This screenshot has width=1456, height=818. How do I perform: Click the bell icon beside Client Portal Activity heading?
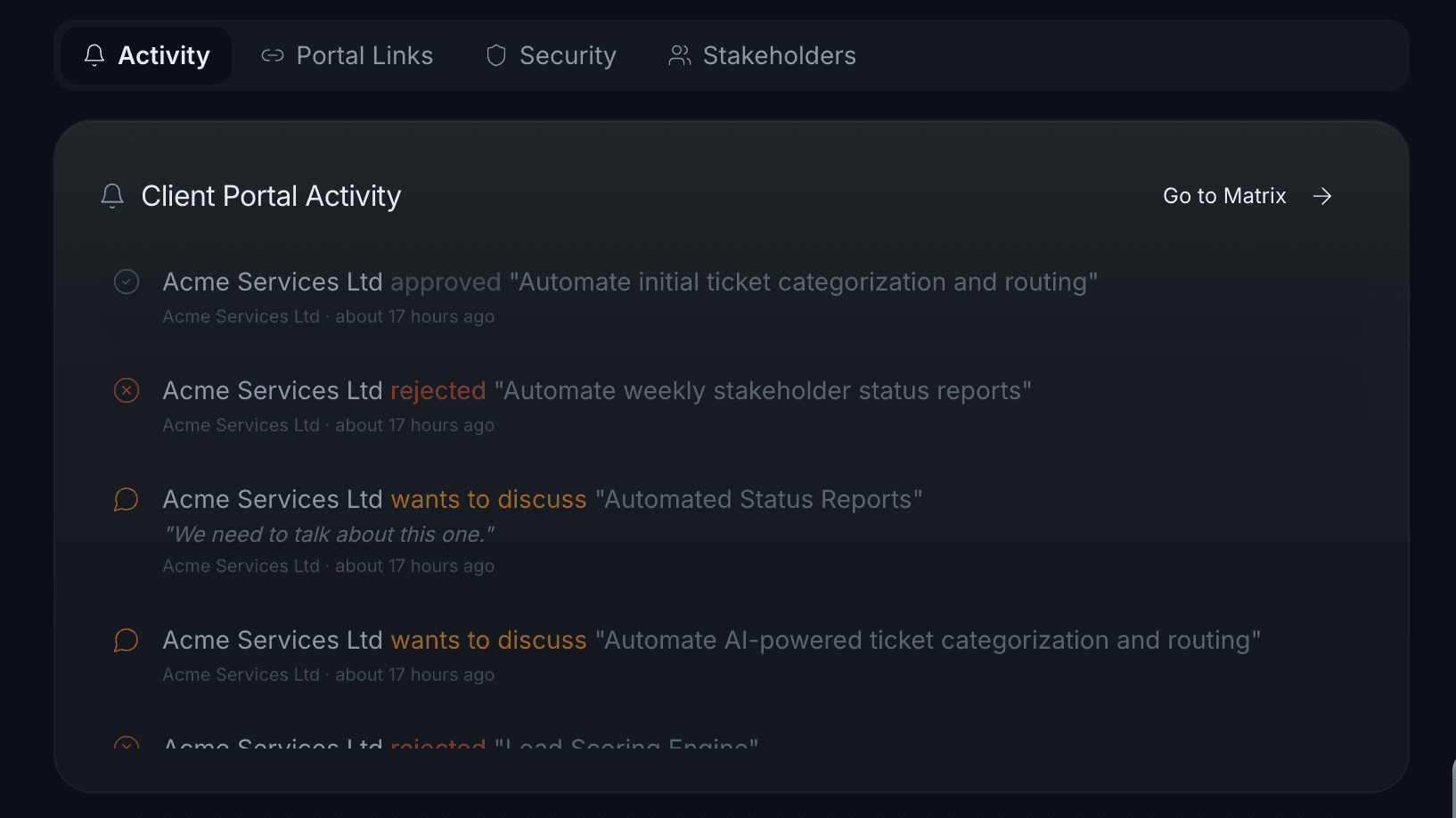[x=112, y=196]
